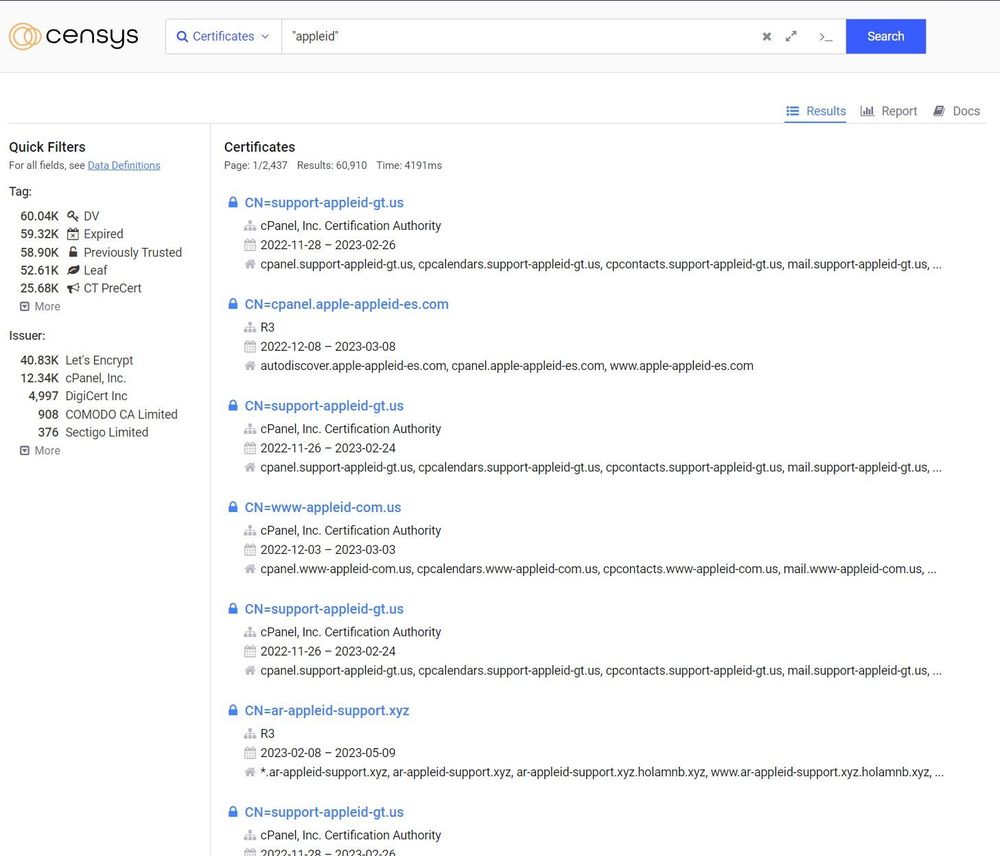Click the count '40.83K' beside Let's Encrypt
This screenshot has width=1000, height=856.
click(39, 360)
